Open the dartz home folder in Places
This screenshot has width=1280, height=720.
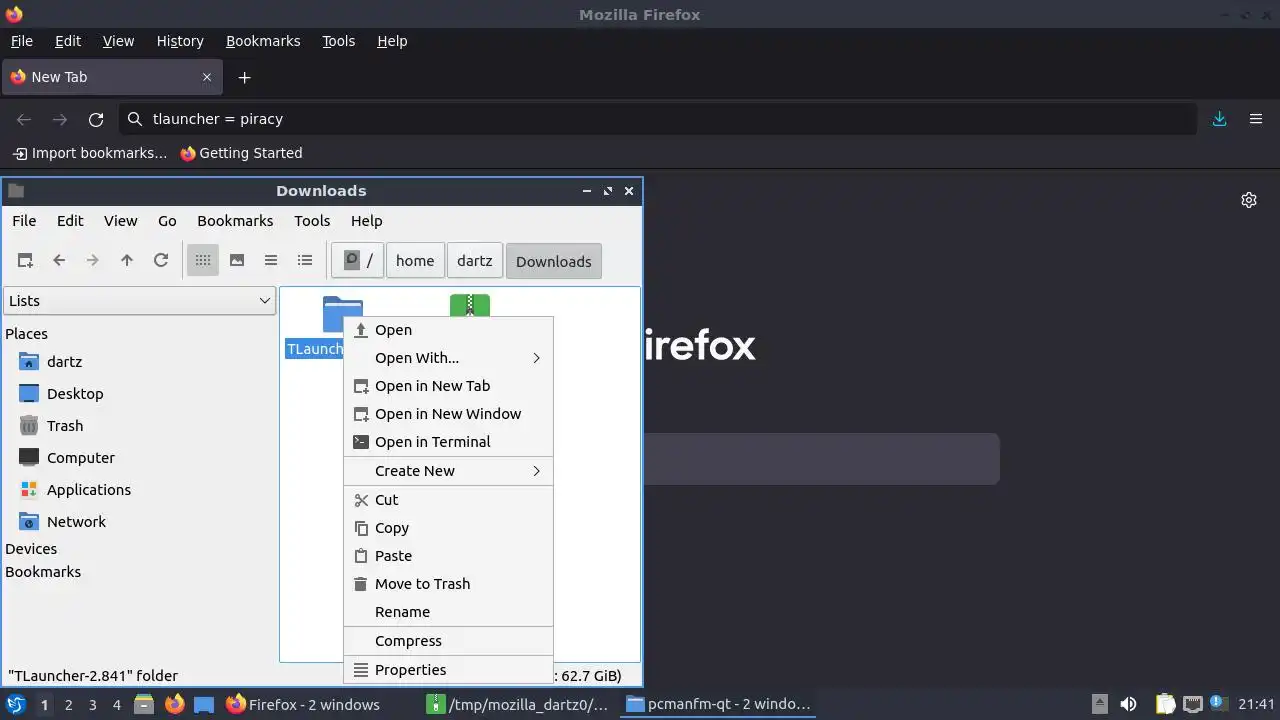tap(64, 362)
